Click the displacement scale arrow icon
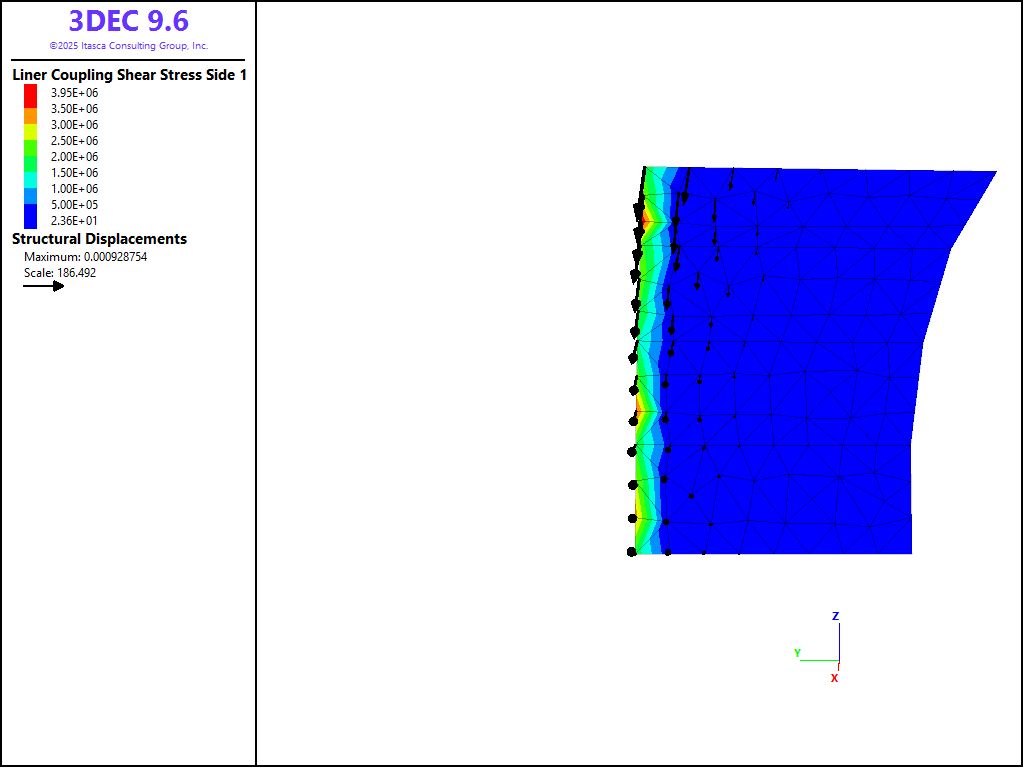The image size is (1024, 768). pos(44,286)
